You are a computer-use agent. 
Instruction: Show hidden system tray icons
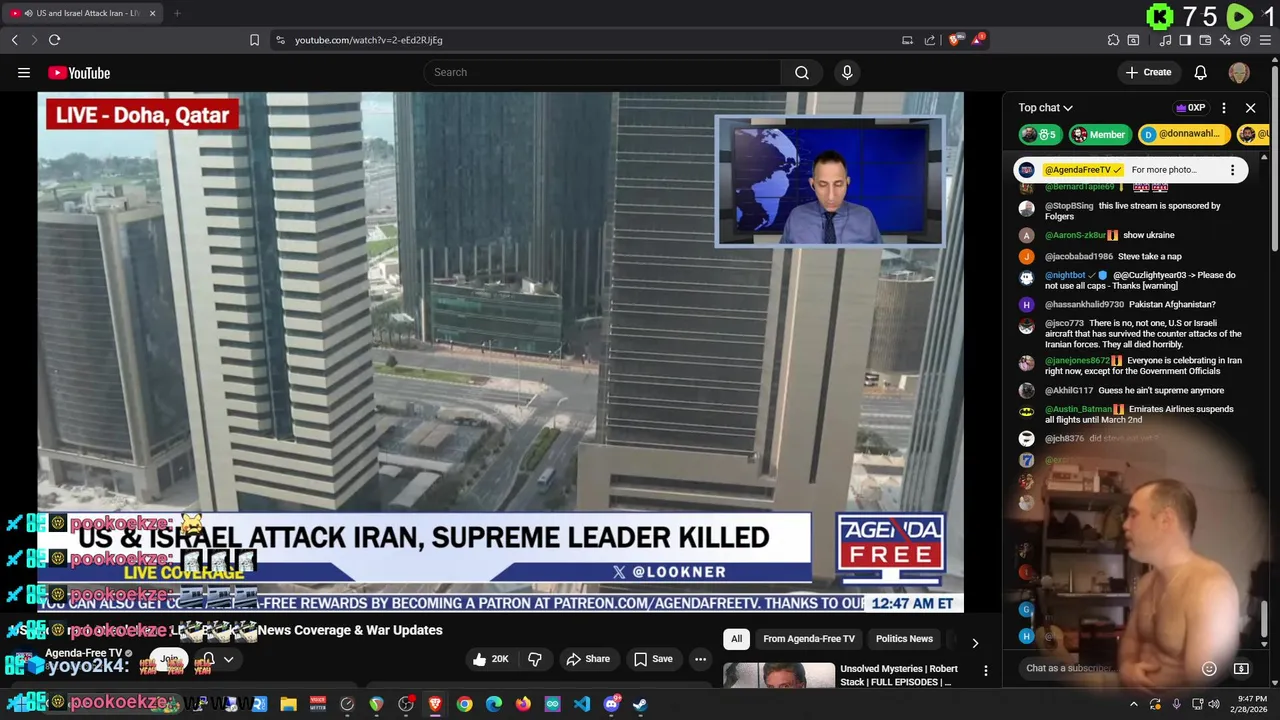coord(1133,704)
